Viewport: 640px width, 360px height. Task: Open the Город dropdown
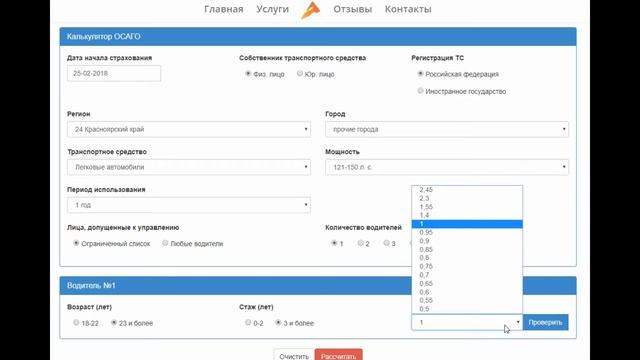(447, 129)
